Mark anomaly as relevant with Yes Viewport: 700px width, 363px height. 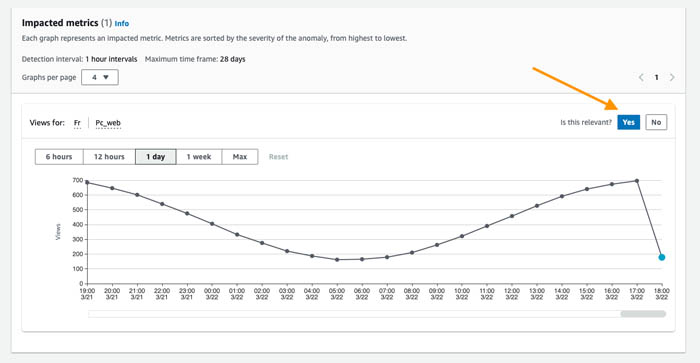point(629,122)
